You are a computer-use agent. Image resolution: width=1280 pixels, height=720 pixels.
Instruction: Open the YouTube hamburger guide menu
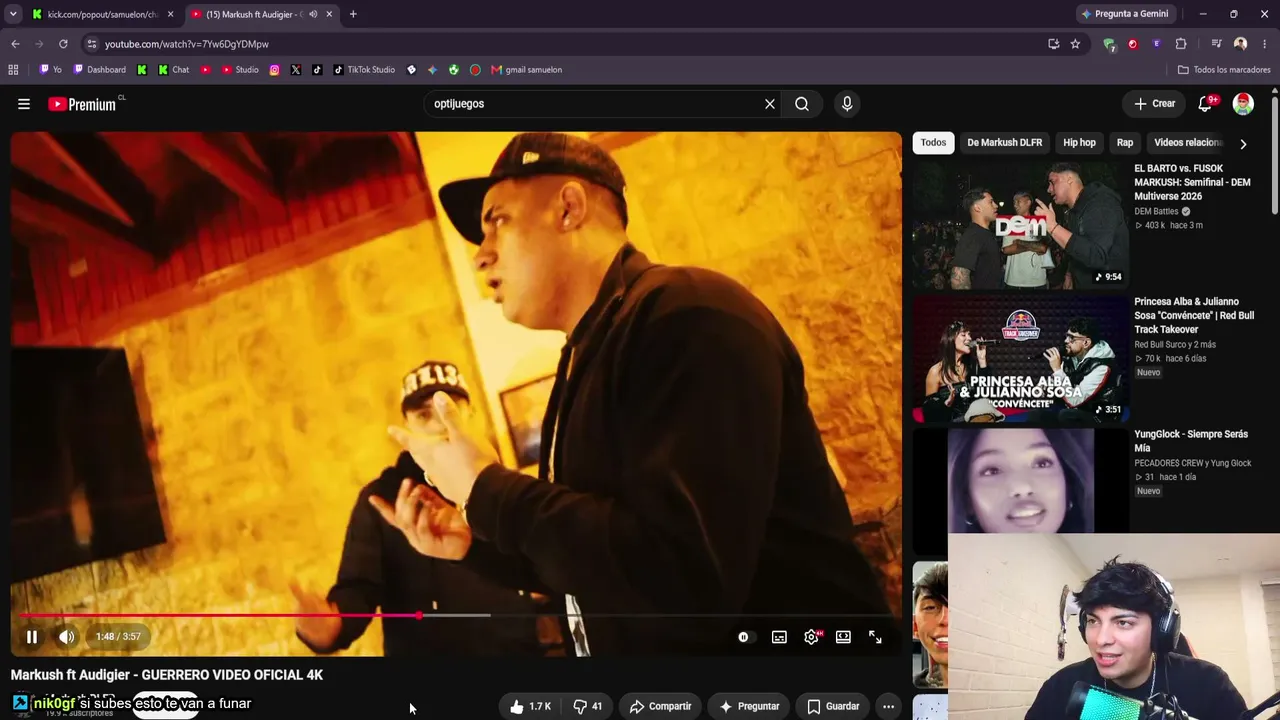click(x=24, y=104)
